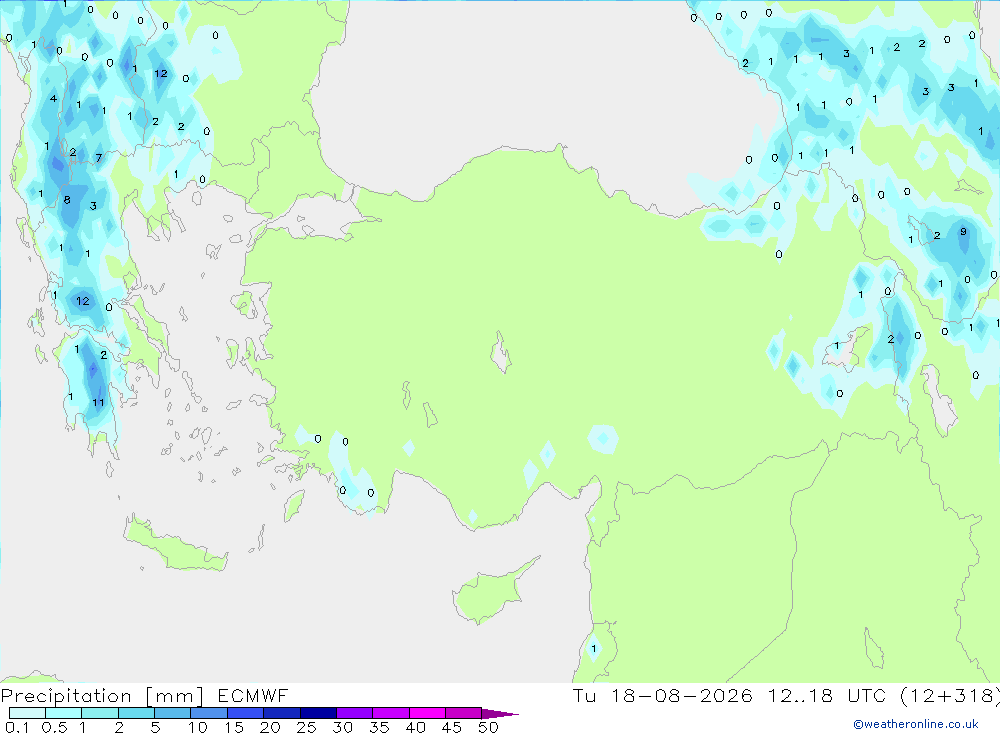Choose the 35–40 mm purple legend swatch
1000x733 pixels.
click(x=391, y=713)
